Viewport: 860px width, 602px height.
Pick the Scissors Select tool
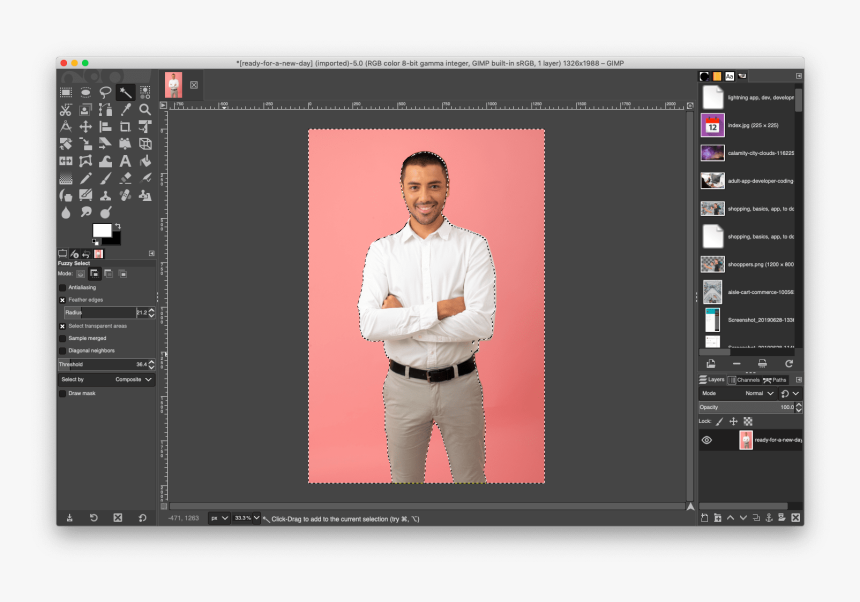(65, 110)
